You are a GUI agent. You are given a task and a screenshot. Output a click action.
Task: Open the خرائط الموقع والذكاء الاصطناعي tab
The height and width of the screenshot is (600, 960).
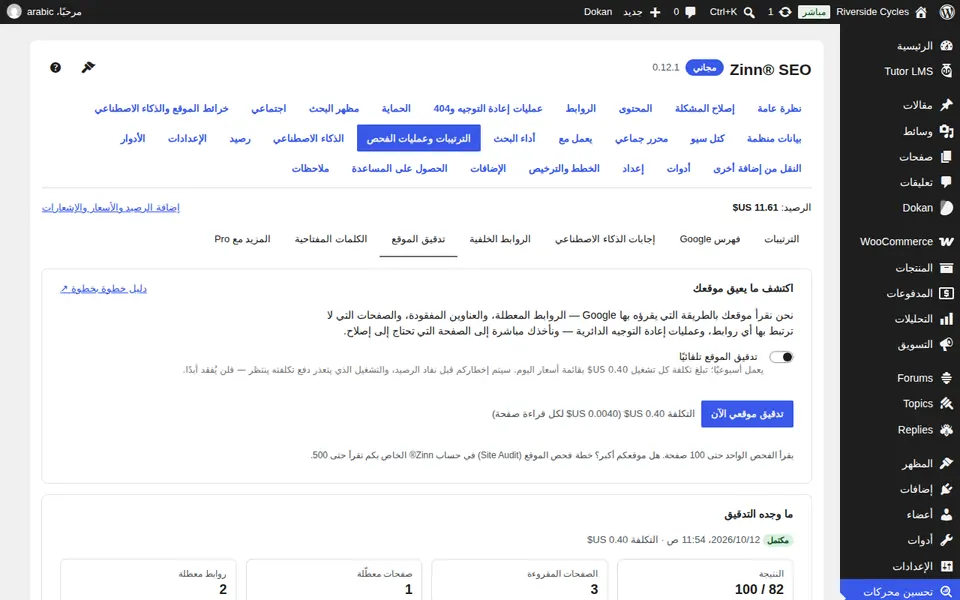click(162, 108)
